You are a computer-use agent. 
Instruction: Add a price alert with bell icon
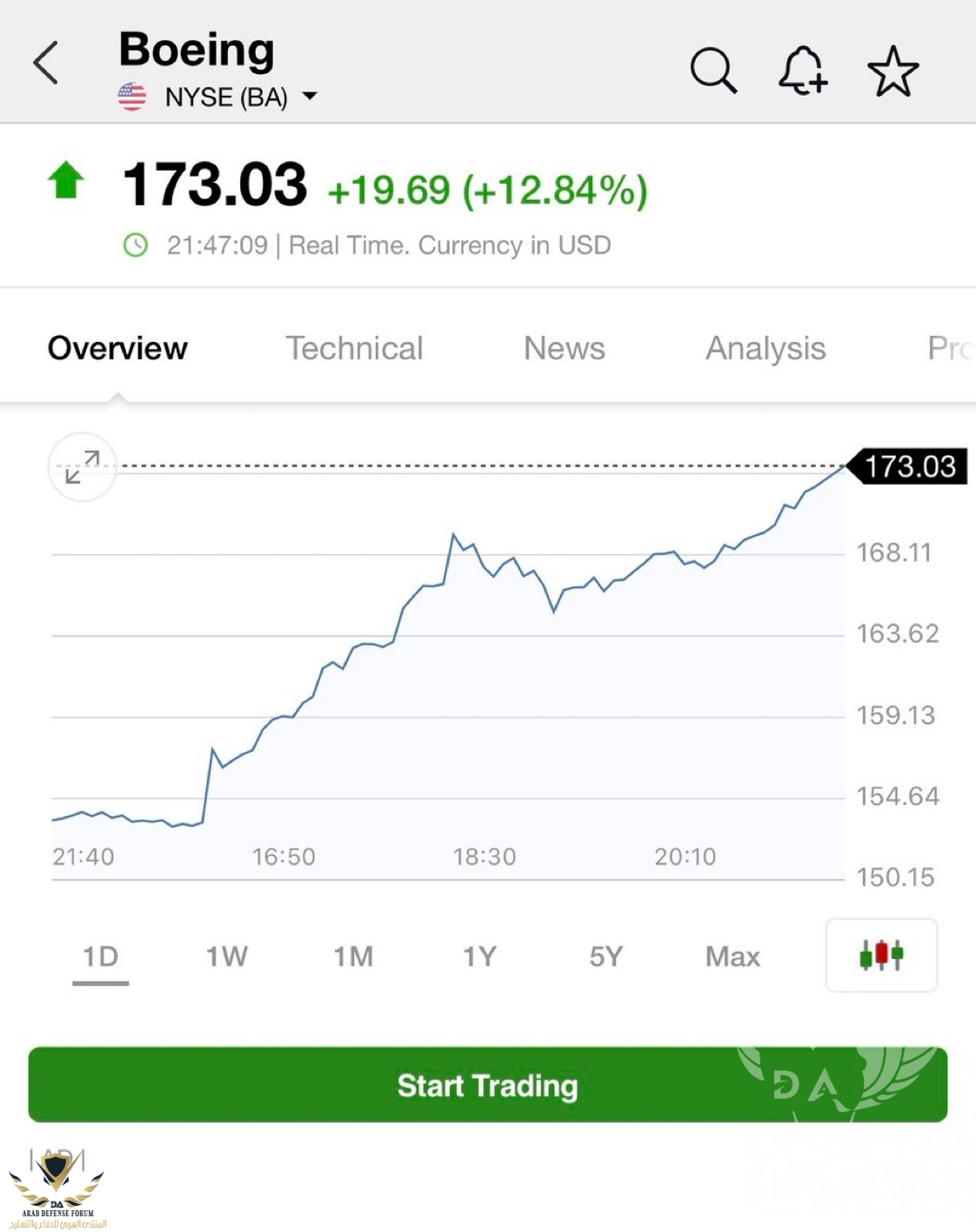coord(802,70)
